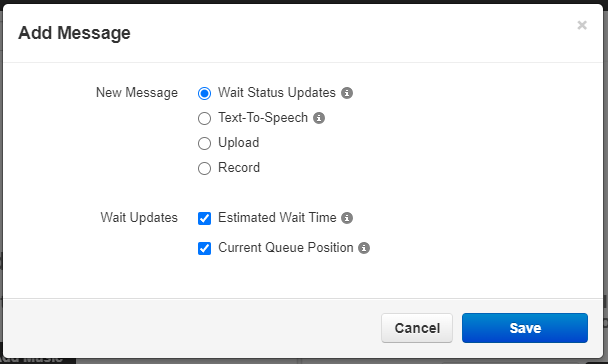Click info icon after Current Queue Position
The width and height of the screenshot is (608, 364).
363,248
